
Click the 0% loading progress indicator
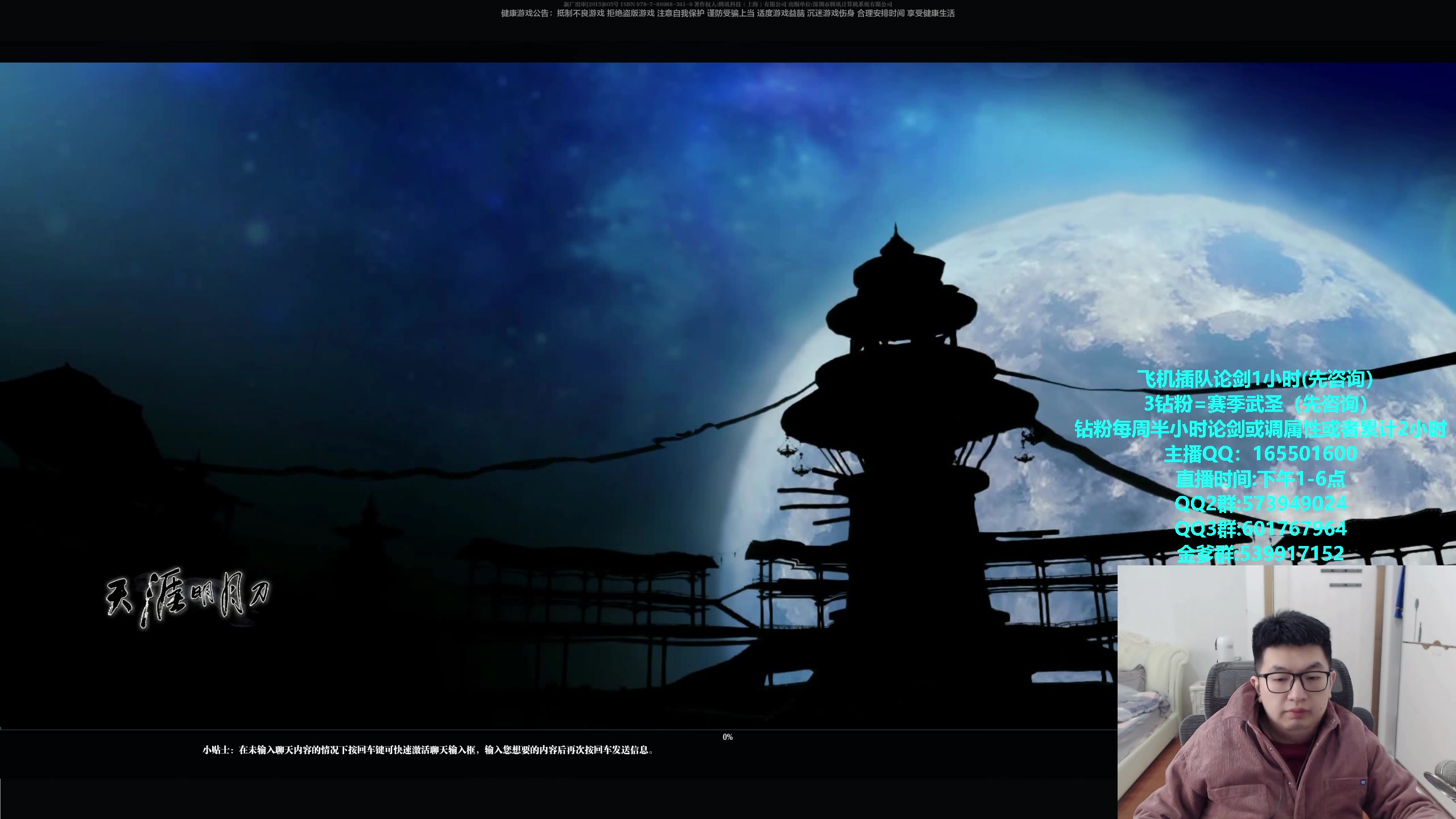tap(727, 737)
